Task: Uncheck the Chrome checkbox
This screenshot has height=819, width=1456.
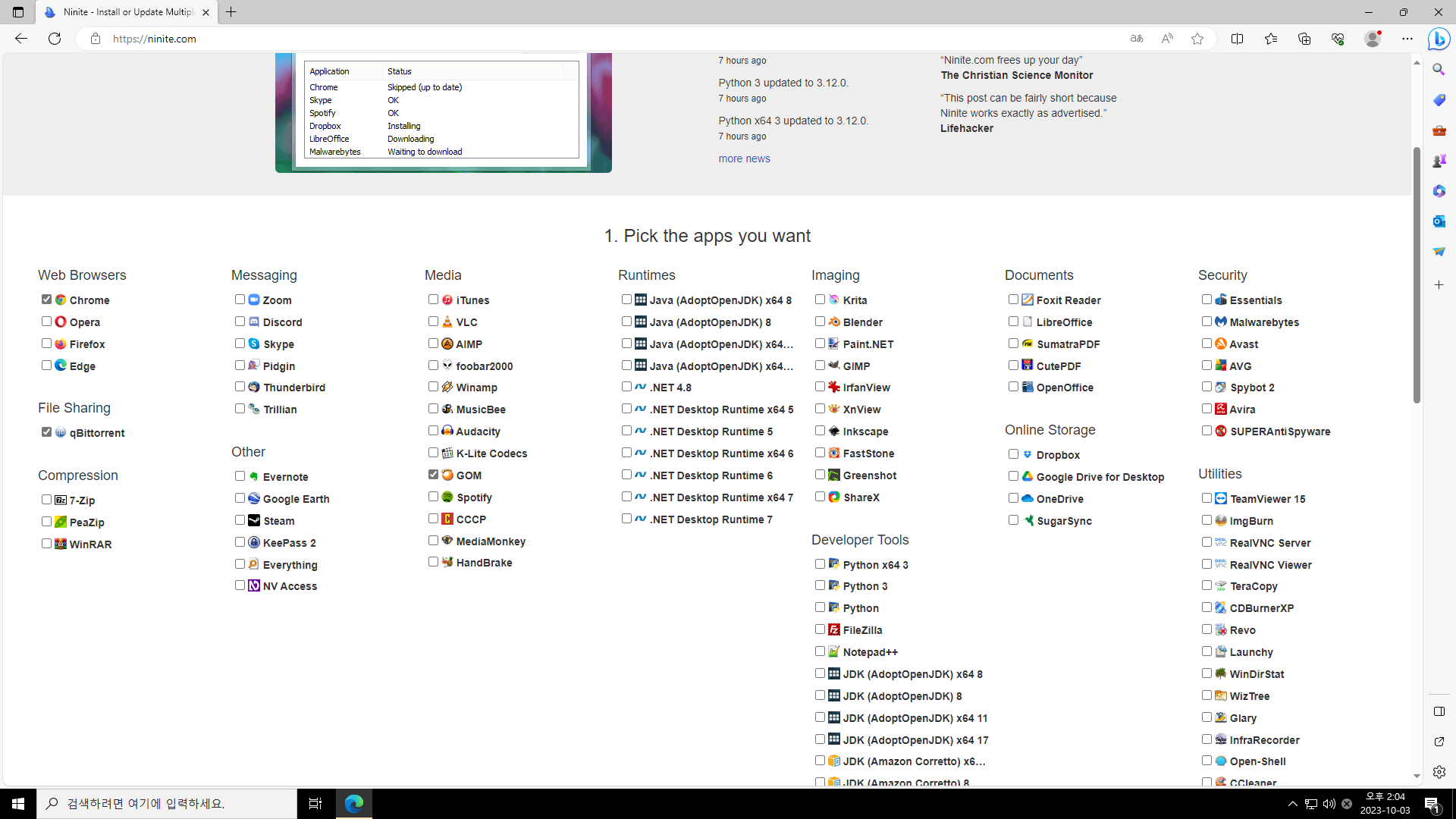Action: point(47,300)
